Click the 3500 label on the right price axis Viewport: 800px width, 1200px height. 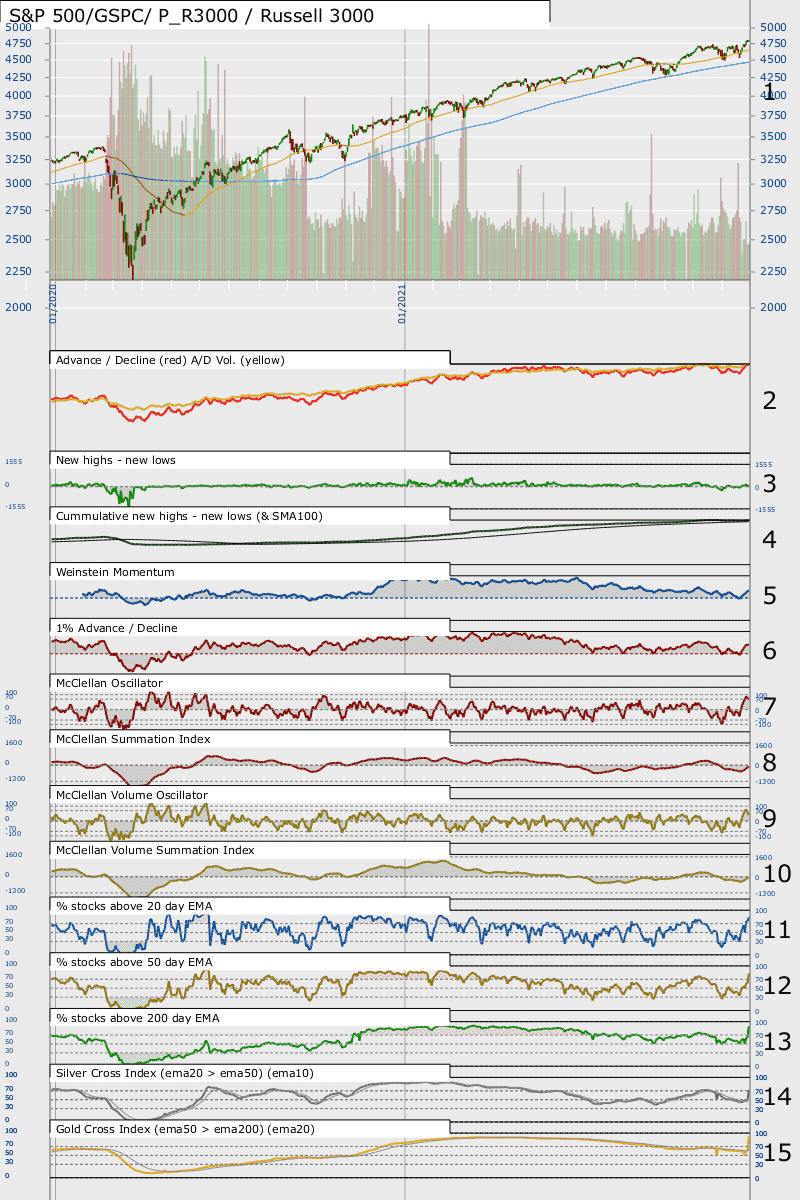point(774,137)
